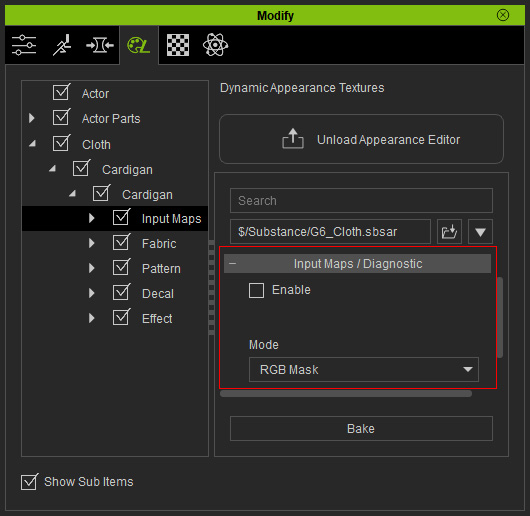Select the Pattern tree item label
530x516 pixels.
point(161,269)
